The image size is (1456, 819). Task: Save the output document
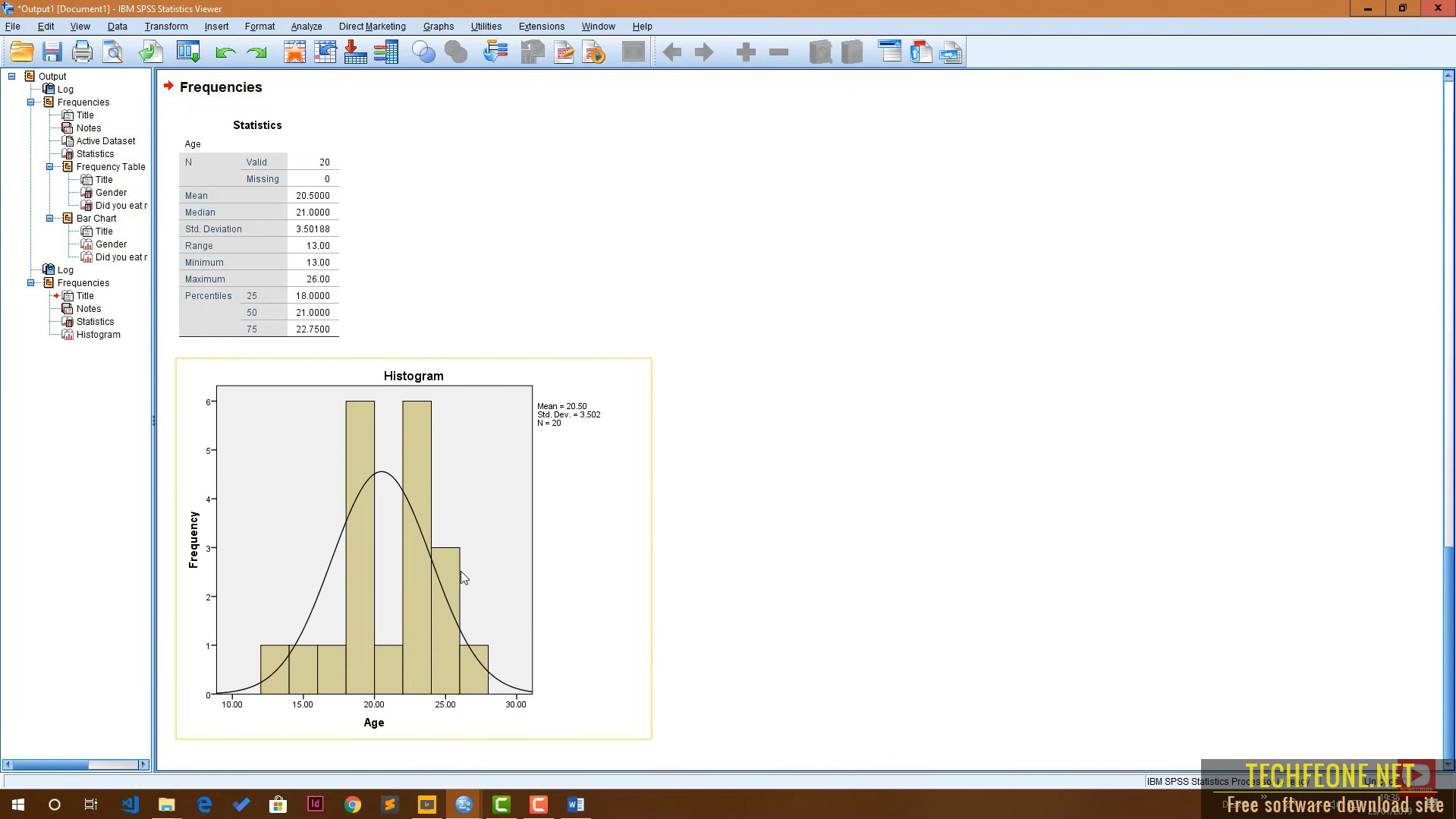tap(52, 52)
